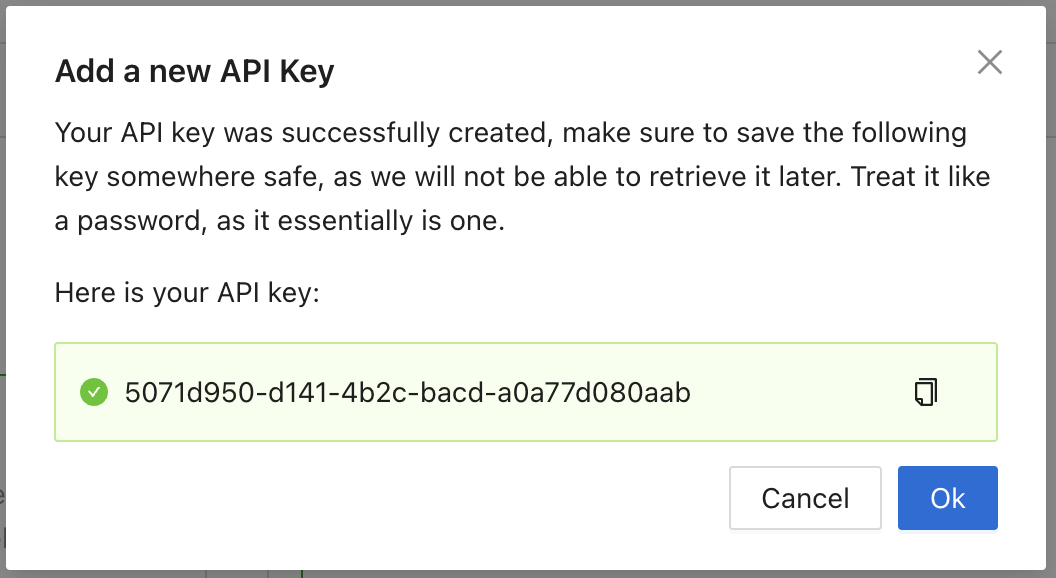Image resolution: width=1056 pixels, height=578 pixels.
Task: Confirm with the blue Ok button
Action: 947,498
